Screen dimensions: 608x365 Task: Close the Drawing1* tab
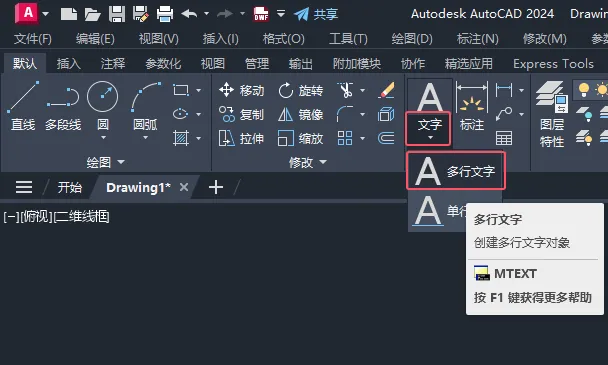[184, 187]
